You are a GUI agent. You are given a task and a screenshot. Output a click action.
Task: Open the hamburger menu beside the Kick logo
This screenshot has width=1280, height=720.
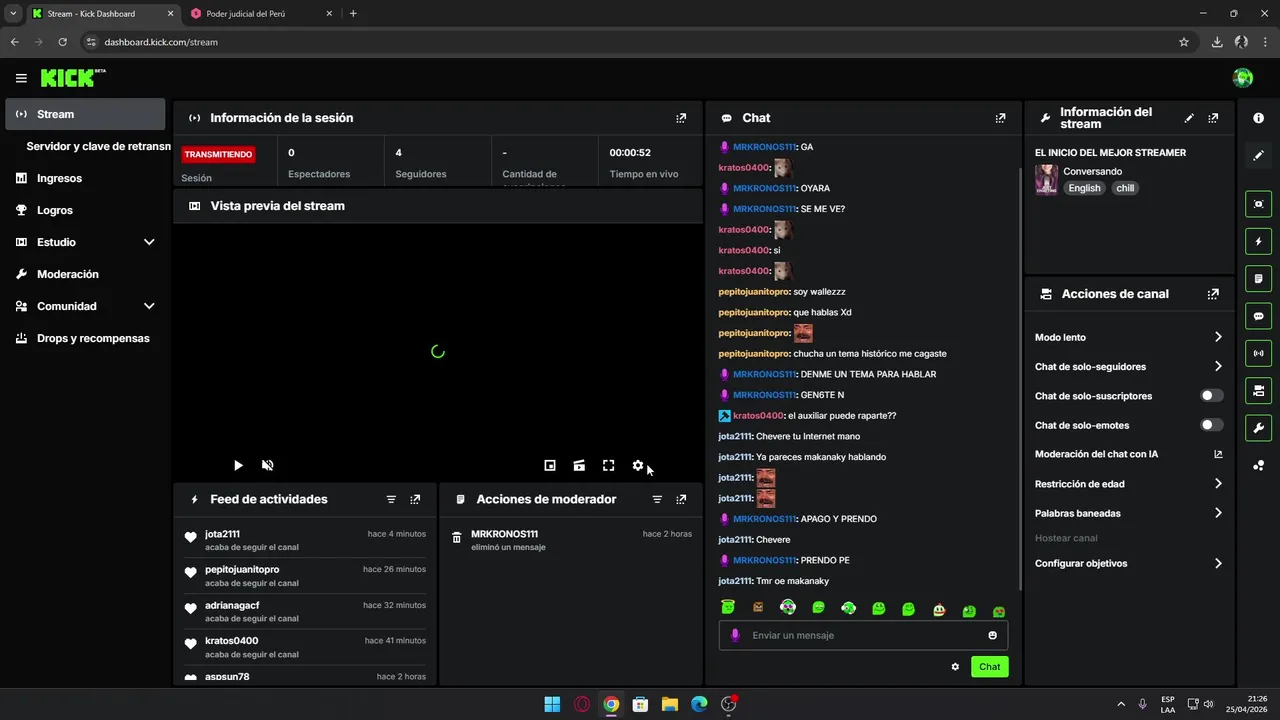pyautogui.click(x=21, y=78)
